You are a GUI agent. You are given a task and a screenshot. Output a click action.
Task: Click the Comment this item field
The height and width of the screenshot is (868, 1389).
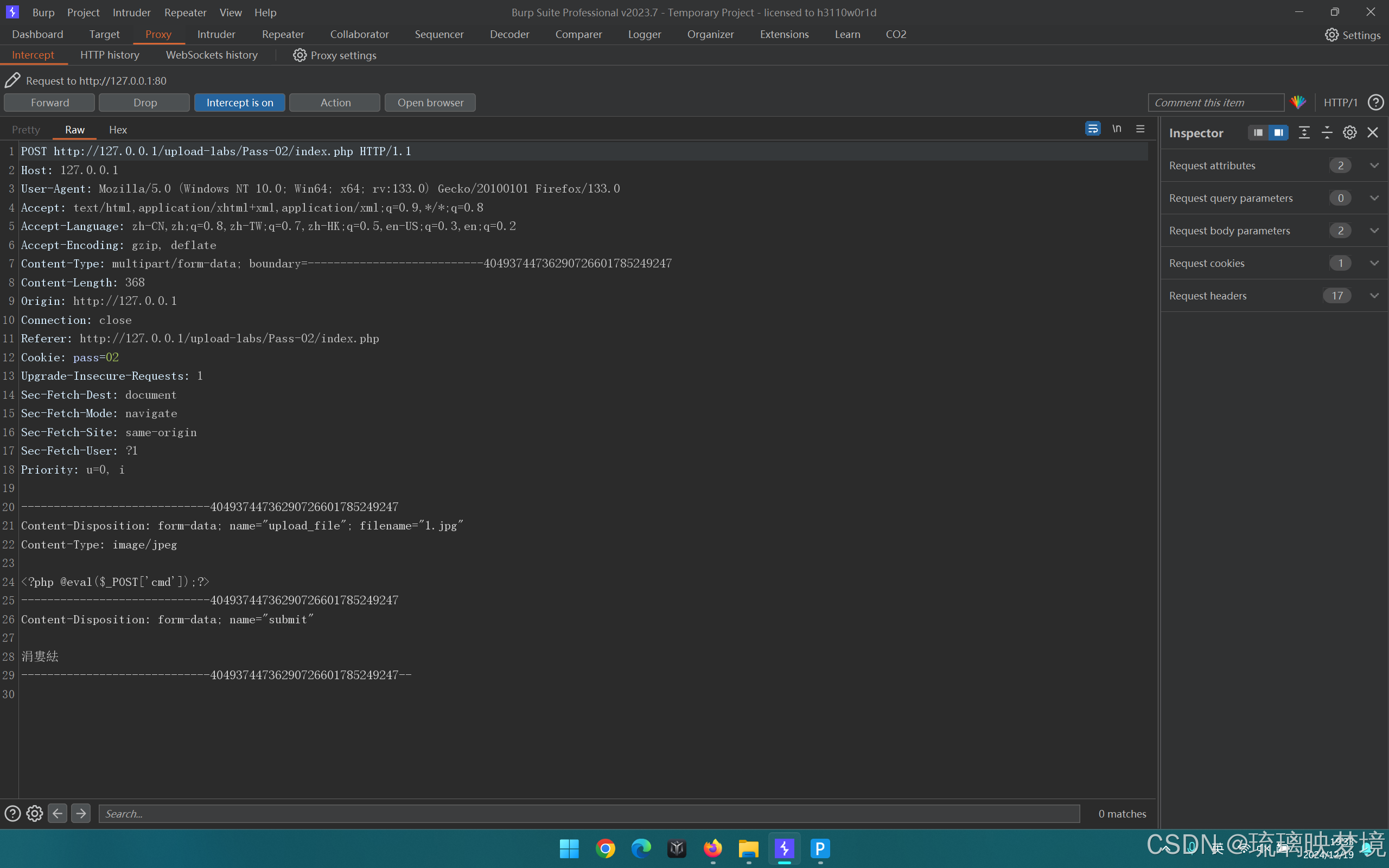[1215, 103]
